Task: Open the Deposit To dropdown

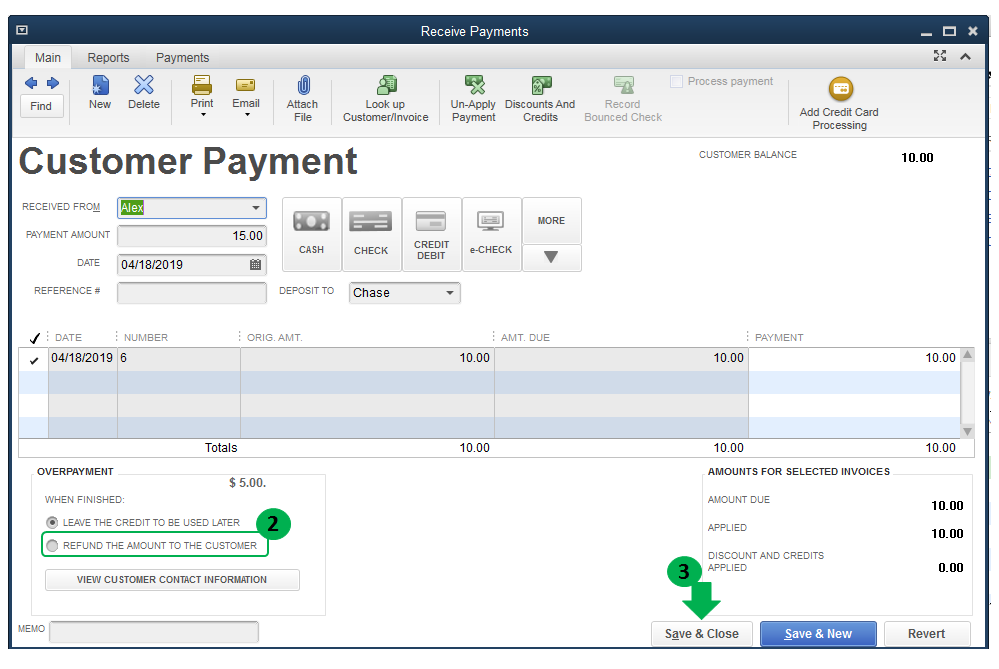Action: click(450, 293)
